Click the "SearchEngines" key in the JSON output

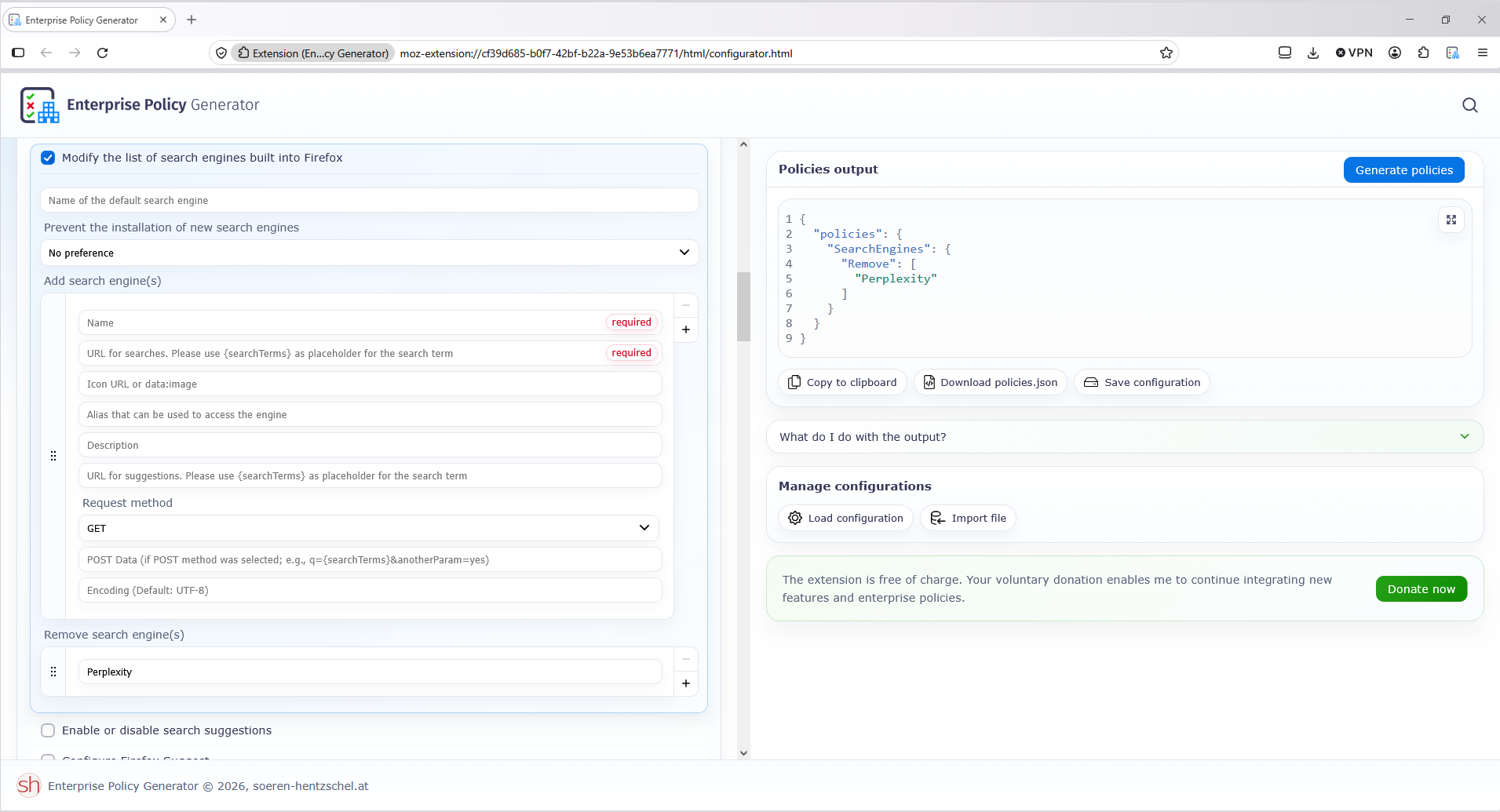coord(882,249)
